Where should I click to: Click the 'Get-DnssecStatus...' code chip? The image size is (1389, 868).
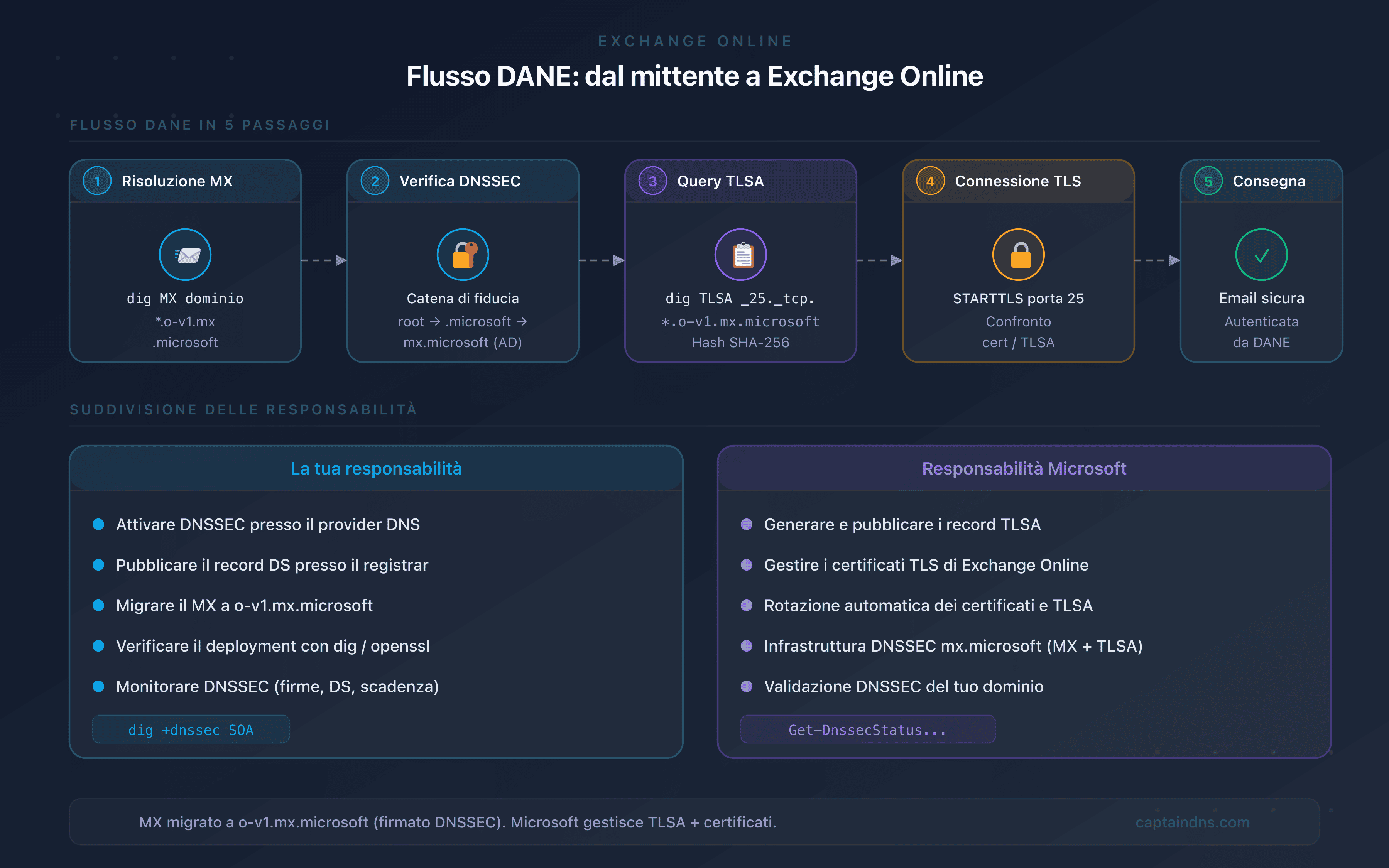point(868,730)
